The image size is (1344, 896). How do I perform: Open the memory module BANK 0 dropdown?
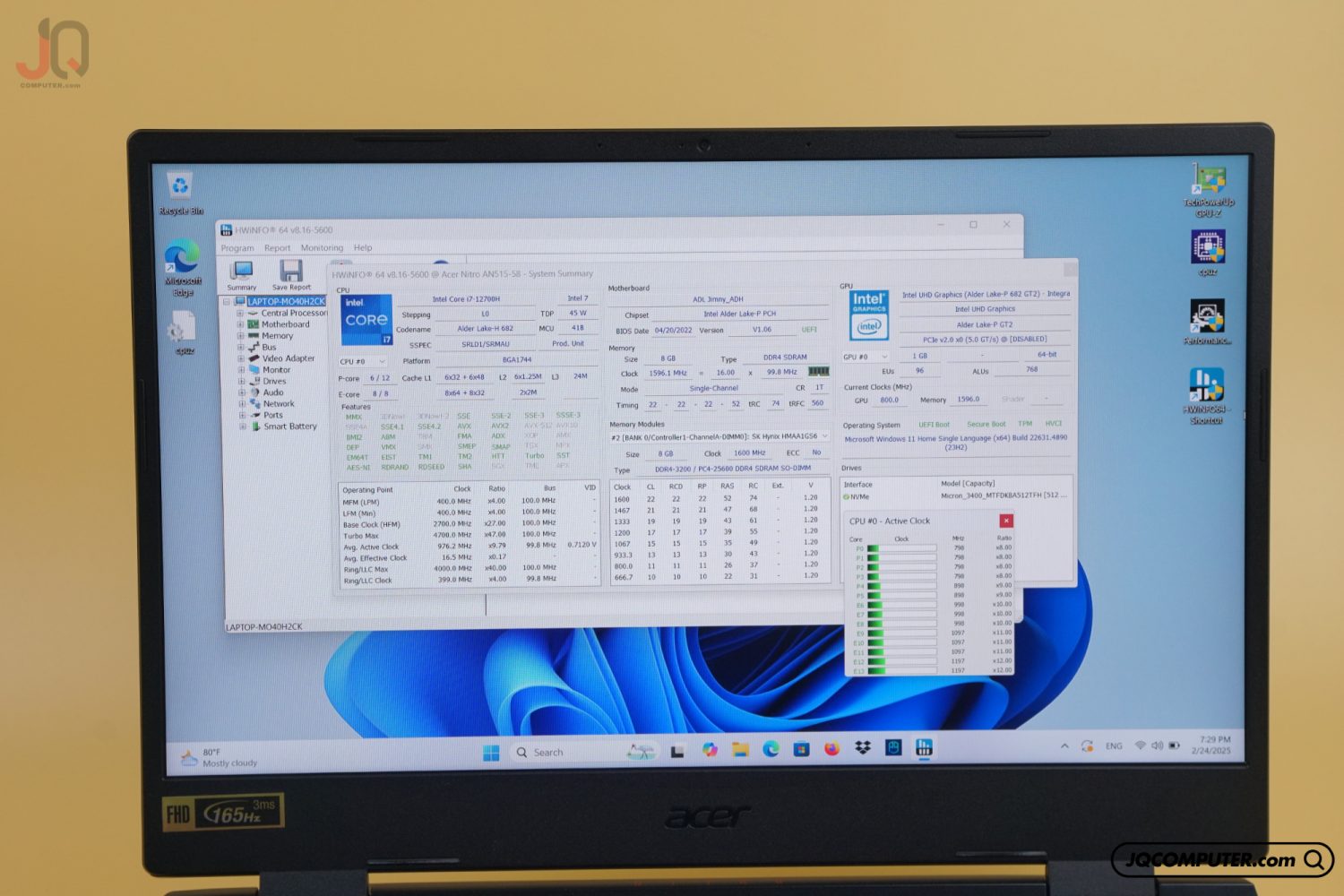pyautogui.click(x=719, y=437)
